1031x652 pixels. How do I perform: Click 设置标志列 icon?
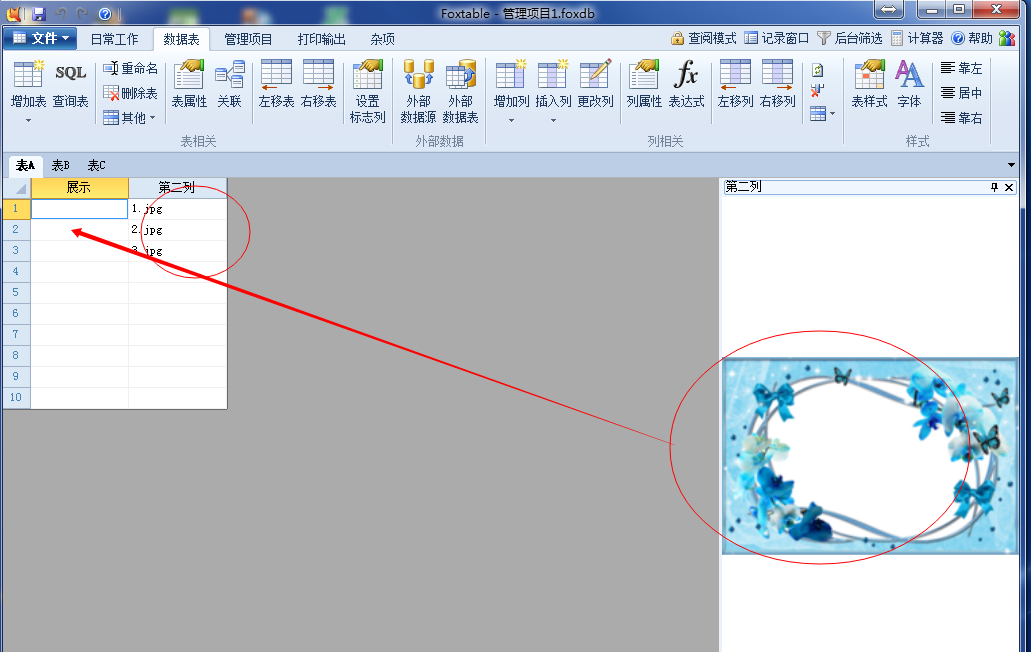click(x=367, y=90)
